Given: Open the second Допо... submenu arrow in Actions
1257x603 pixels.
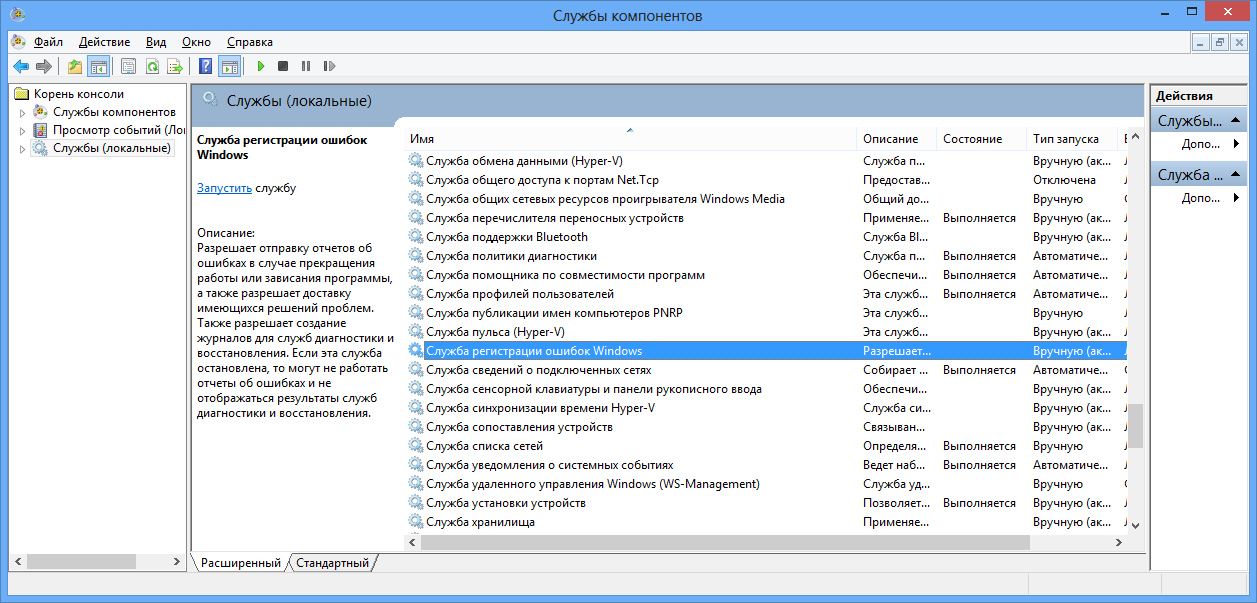Looking at the screenshot, I should point(1236,198).
